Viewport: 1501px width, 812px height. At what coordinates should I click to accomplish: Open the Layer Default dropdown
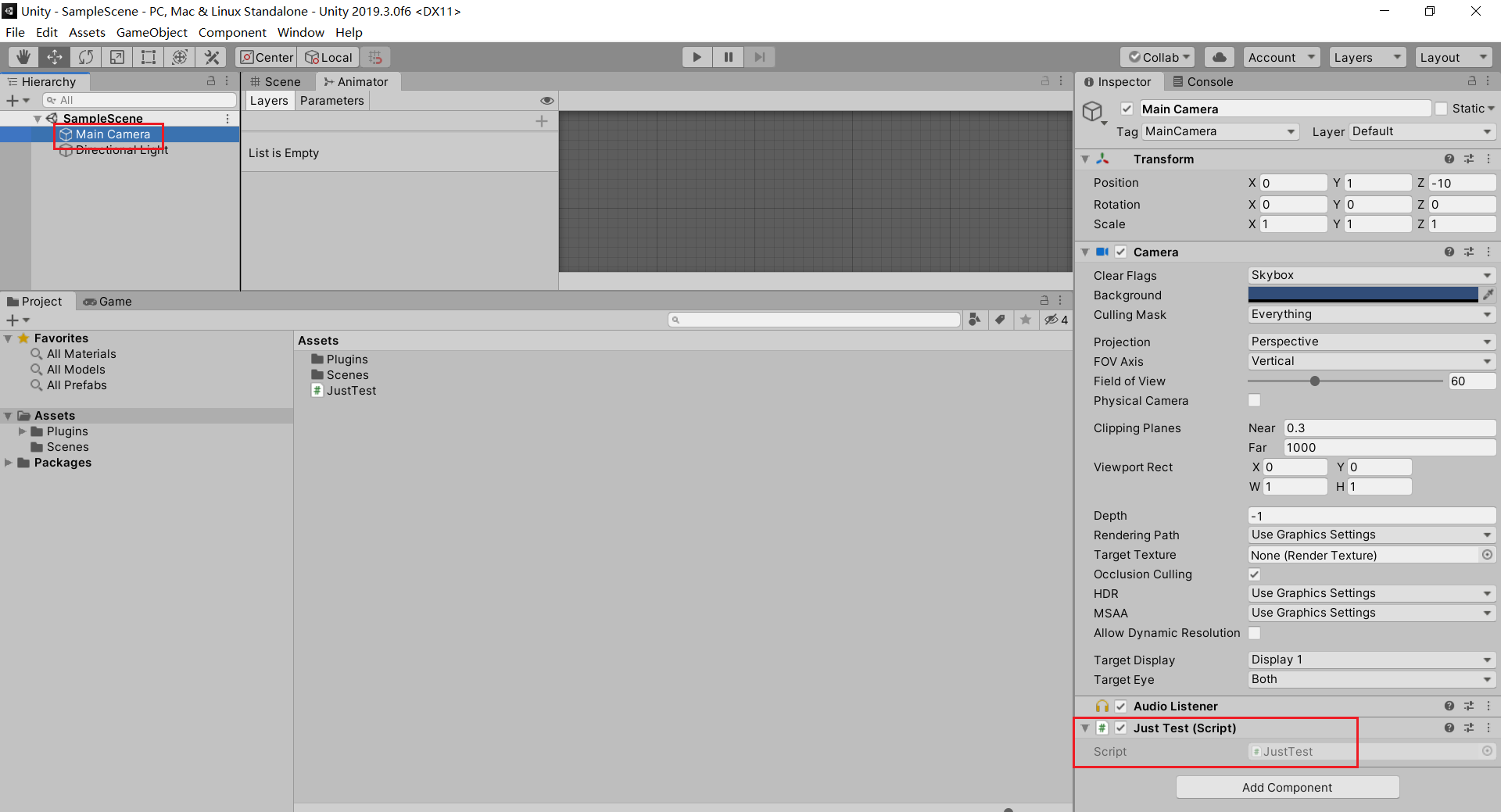(x=1422, y=131)
